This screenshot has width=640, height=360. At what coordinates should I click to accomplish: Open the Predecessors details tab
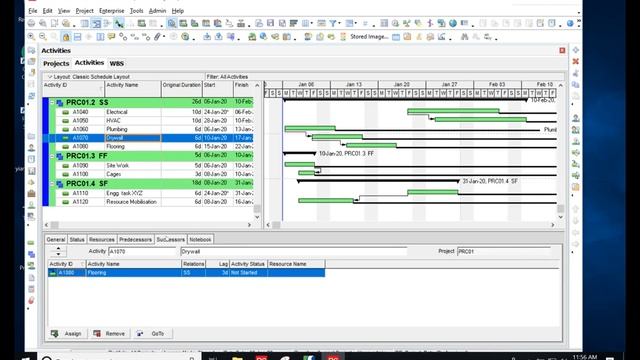[136, 240]
